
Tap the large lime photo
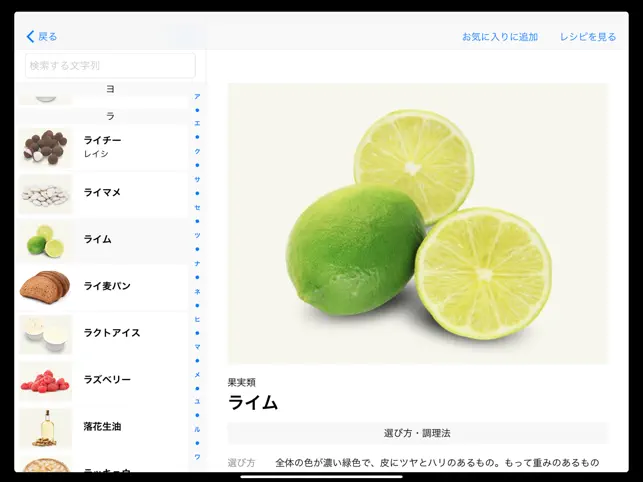[418, 224]
